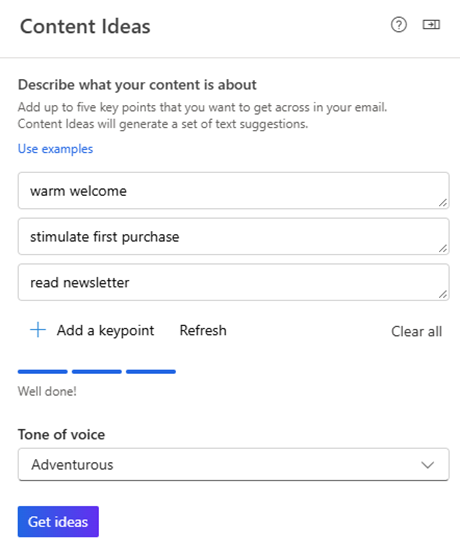Click the resize handle of stimulate first purchase field
The height and width of the screenshot is (556, 460).
click(443, 248)
